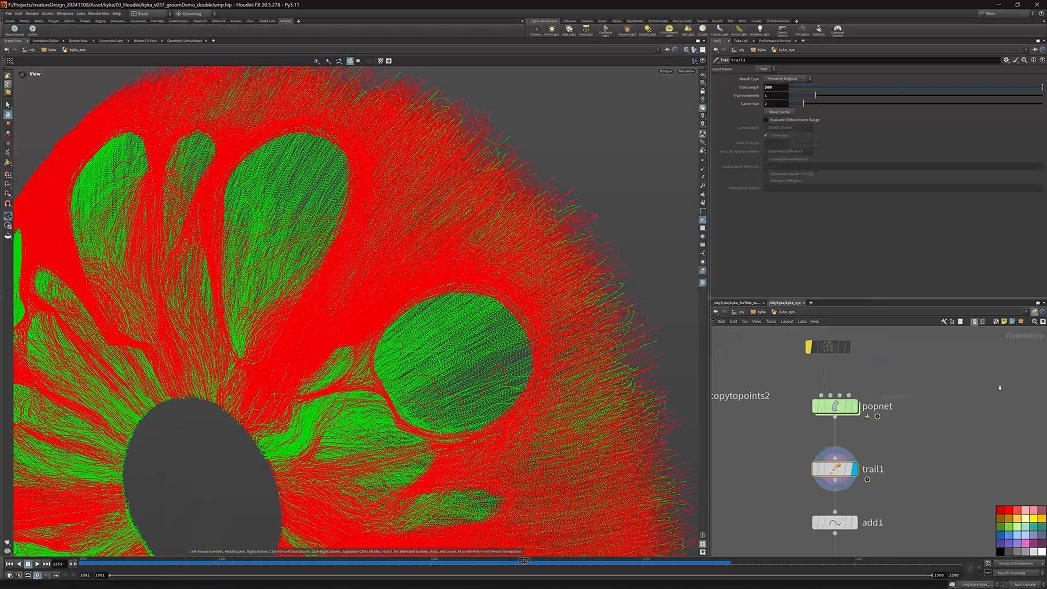Switch to the Geometry Spreadsheet tab
The height and width of the screenshot is (589, 1047).
pos(184,41)
